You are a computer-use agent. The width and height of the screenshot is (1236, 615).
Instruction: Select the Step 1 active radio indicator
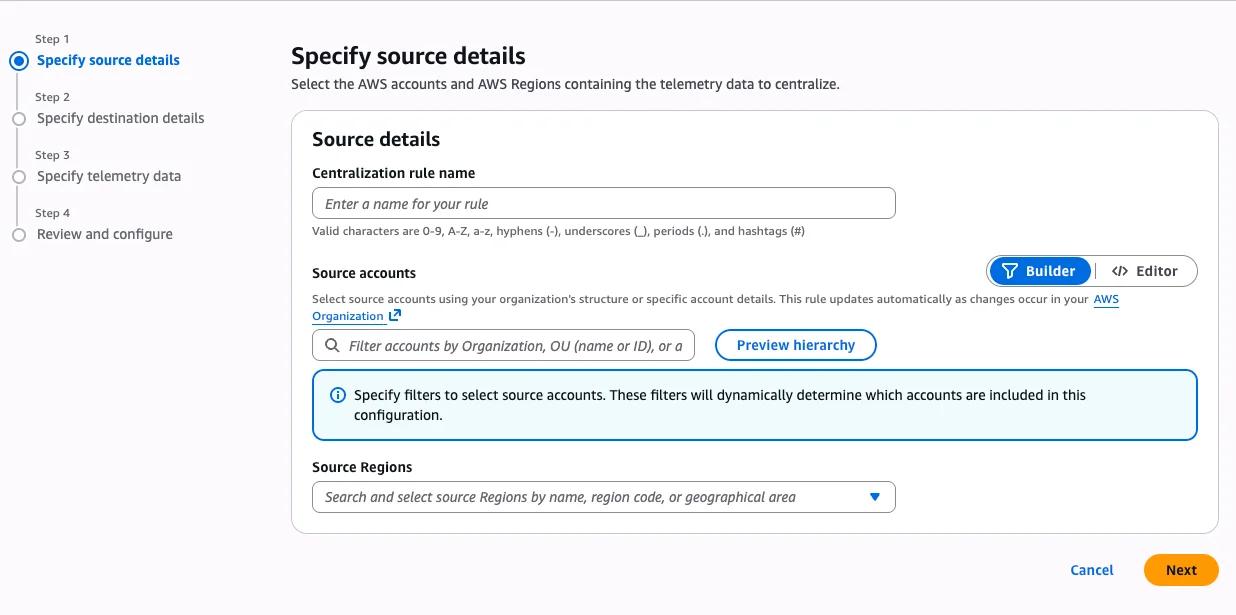[18, 61]
